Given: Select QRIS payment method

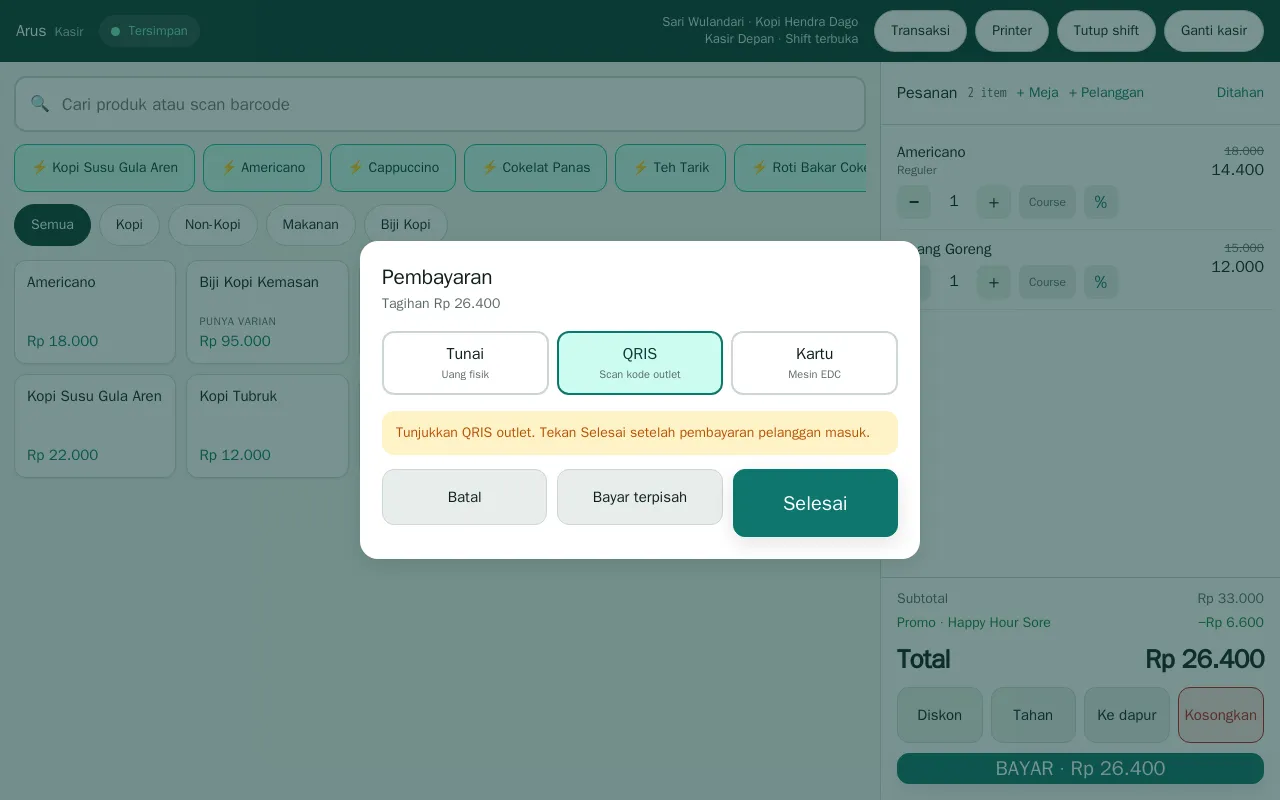Looking at the screenshot, I should (640, 363).
